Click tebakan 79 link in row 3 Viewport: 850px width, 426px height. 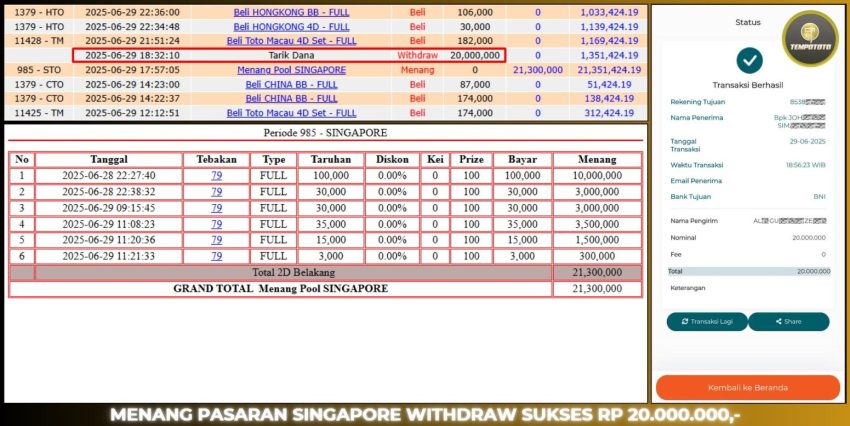216,208
